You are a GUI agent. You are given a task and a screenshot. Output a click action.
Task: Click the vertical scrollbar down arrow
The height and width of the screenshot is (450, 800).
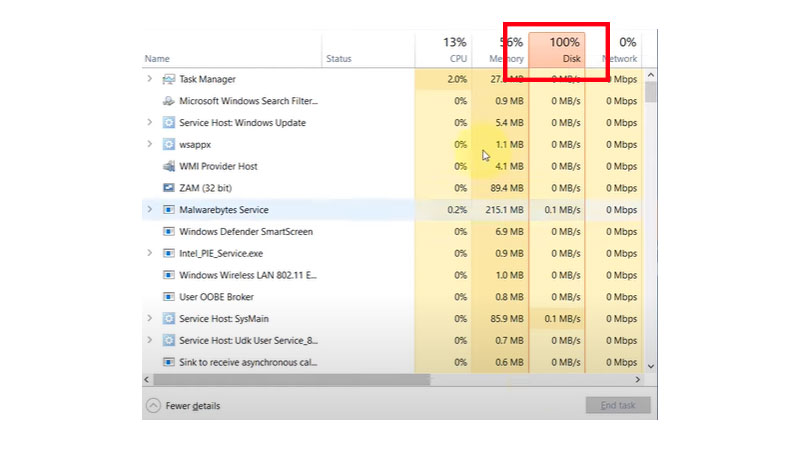651,366
